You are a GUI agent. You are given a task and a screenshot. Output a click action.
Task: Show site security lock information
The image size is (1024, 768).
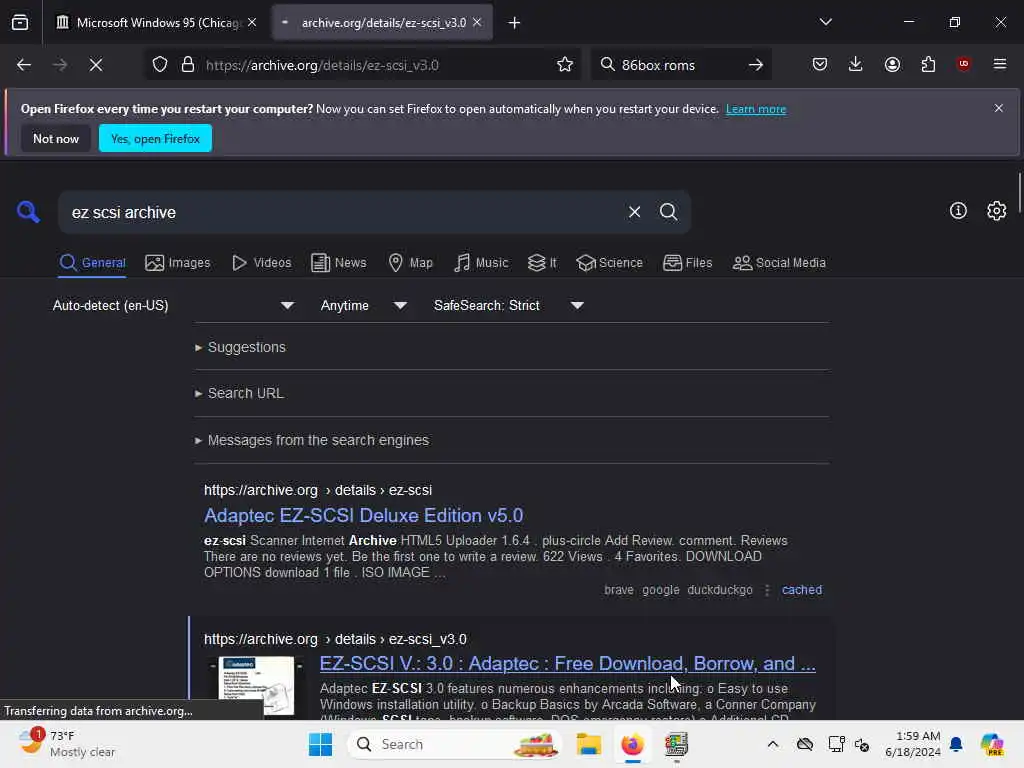click(x=188, y=65)
